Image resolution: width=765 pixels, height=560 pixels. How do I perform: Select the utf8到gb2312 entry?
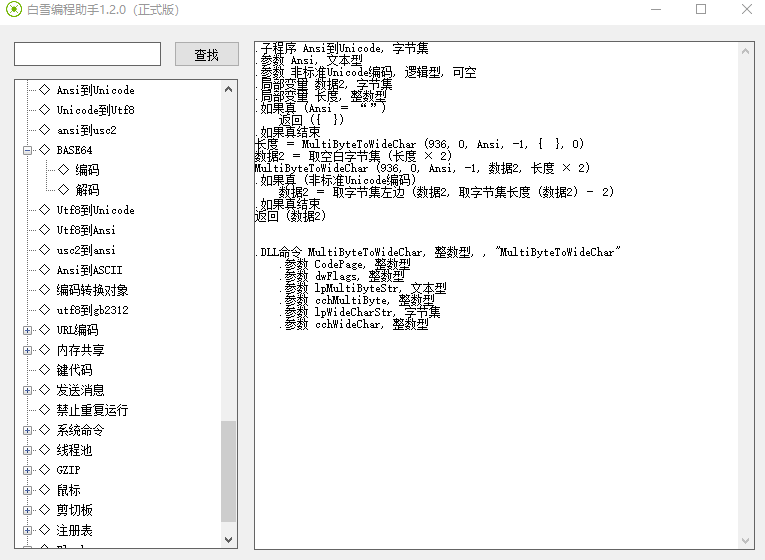92,310
